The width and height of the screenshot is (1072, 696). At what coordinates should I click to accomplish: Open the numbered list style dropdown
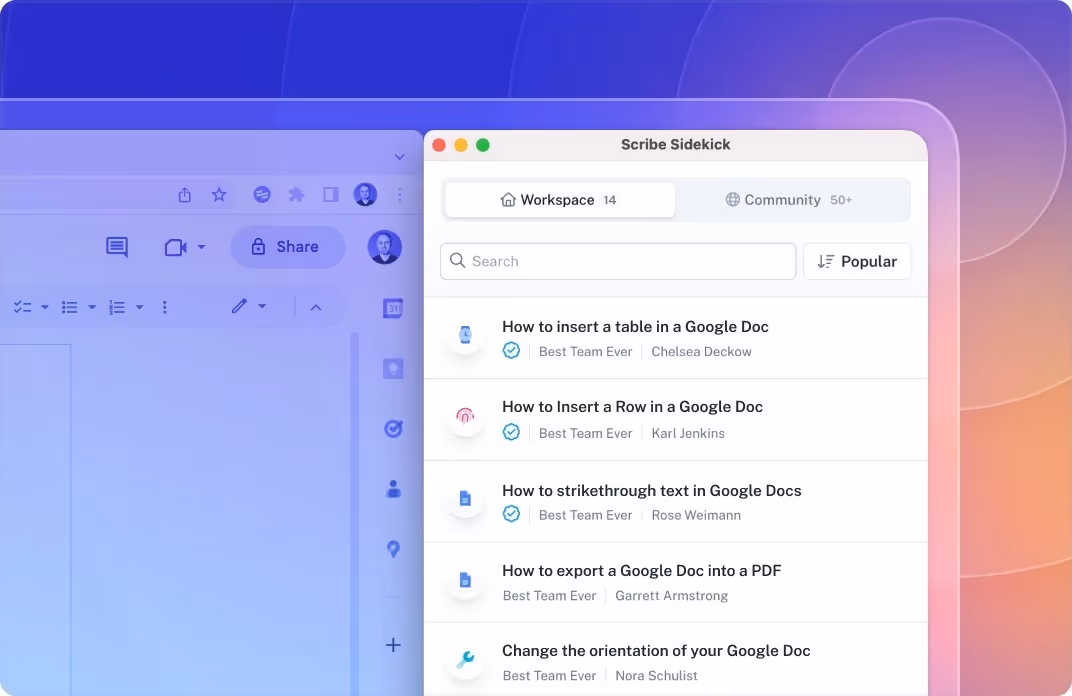pos(139,306)
